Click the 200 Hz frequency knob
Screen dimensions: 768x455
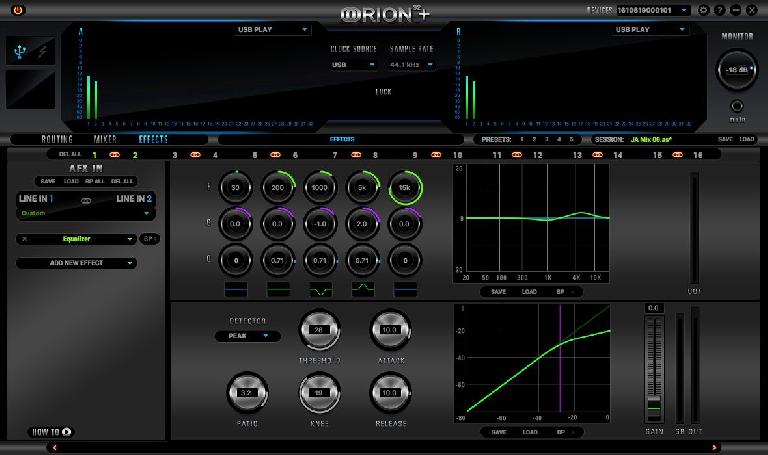click(278, 188)
